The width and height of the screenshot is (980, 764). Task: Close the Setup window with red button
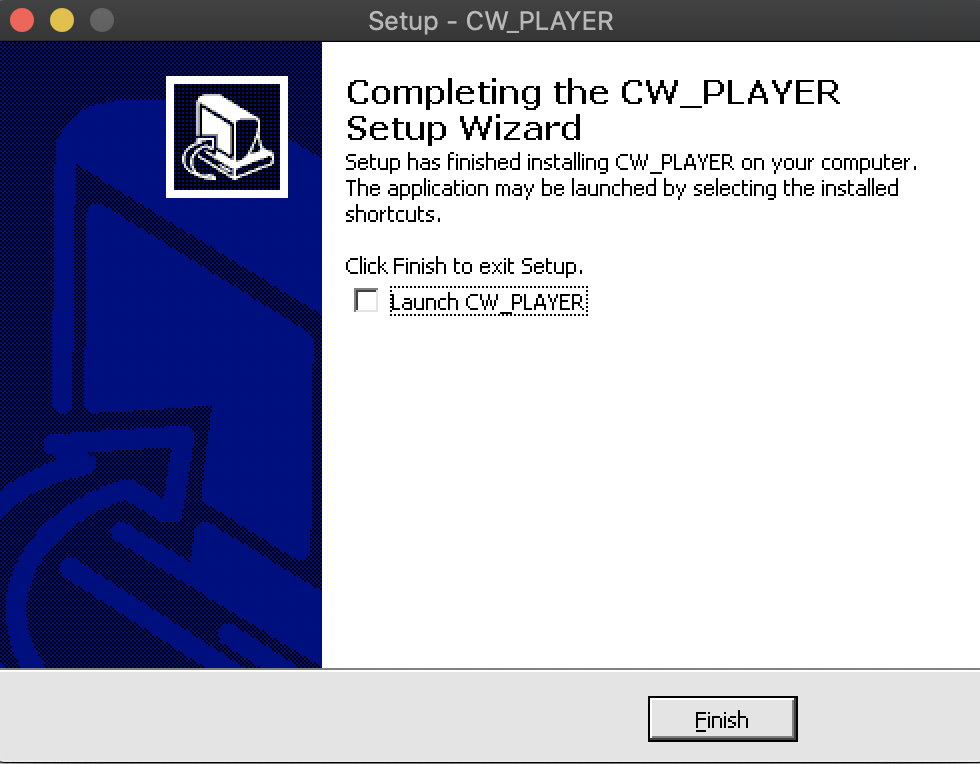[x=22, y=20]
